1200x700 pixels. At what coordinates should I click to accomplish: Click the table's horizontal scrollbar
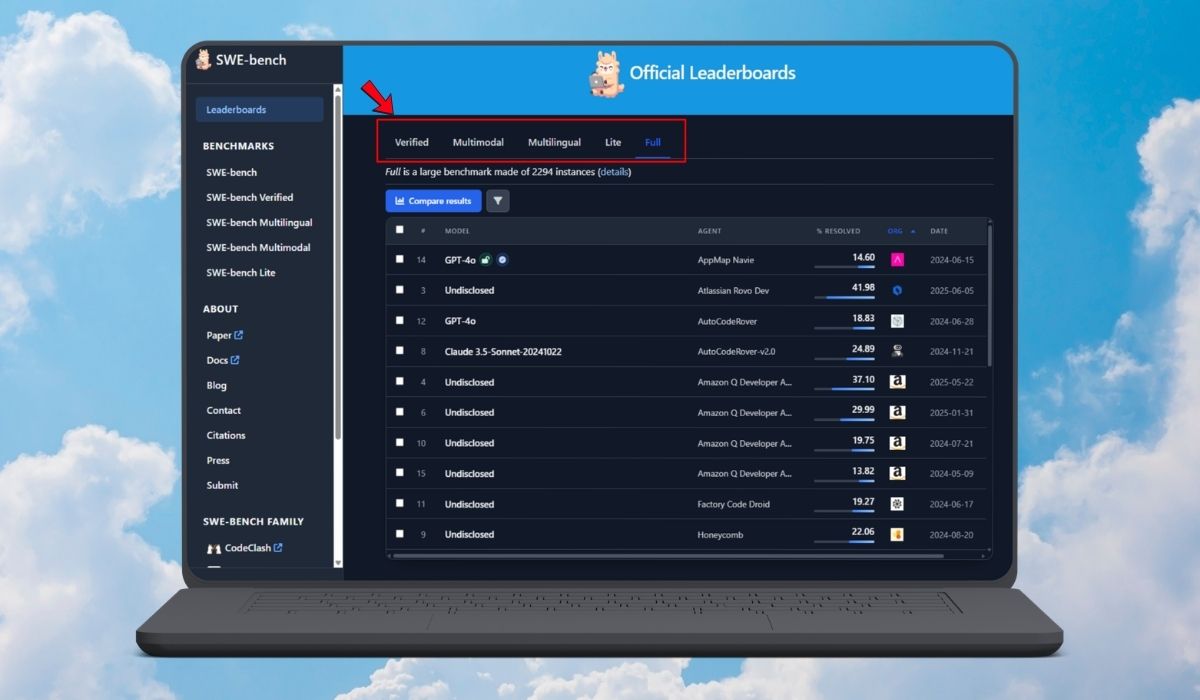[x=669, y=555]
